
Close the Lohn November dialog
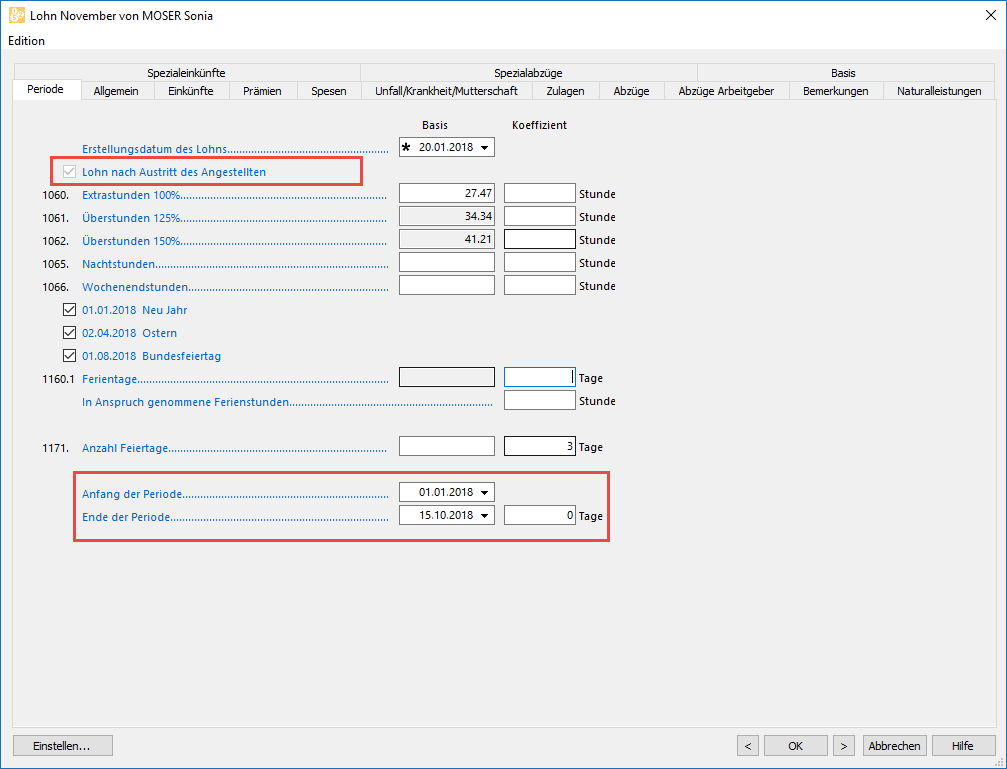(990, 16)
